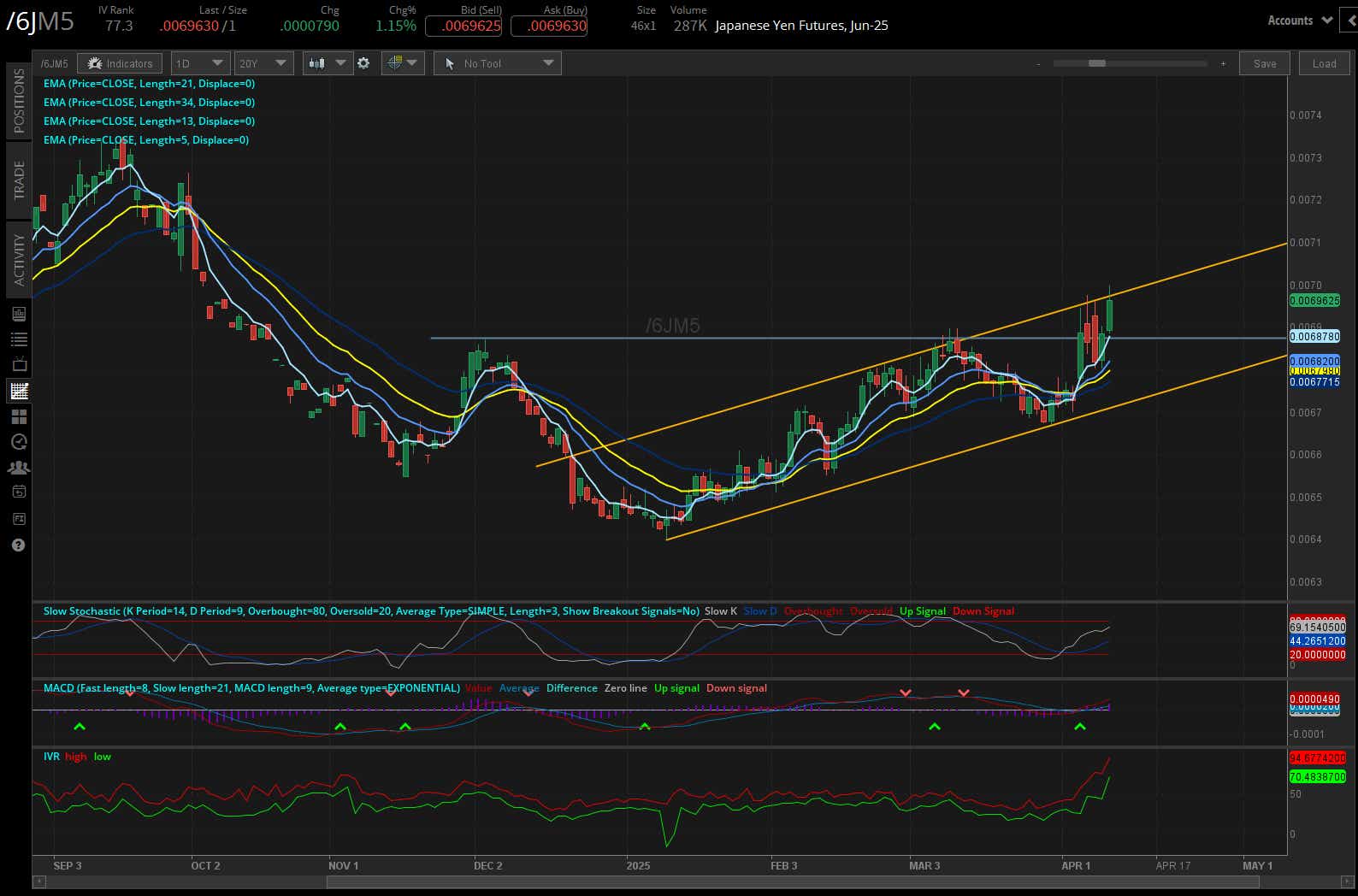Screen dimensions: 1358x896
Task: Click the Chg% 1.15% value
Action: point(396,26)
